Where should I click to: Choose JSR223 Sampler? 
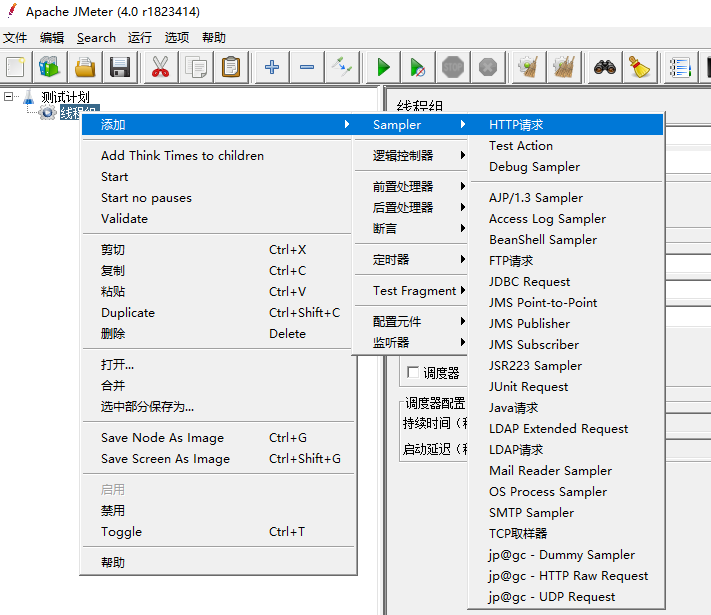point(566,366)
